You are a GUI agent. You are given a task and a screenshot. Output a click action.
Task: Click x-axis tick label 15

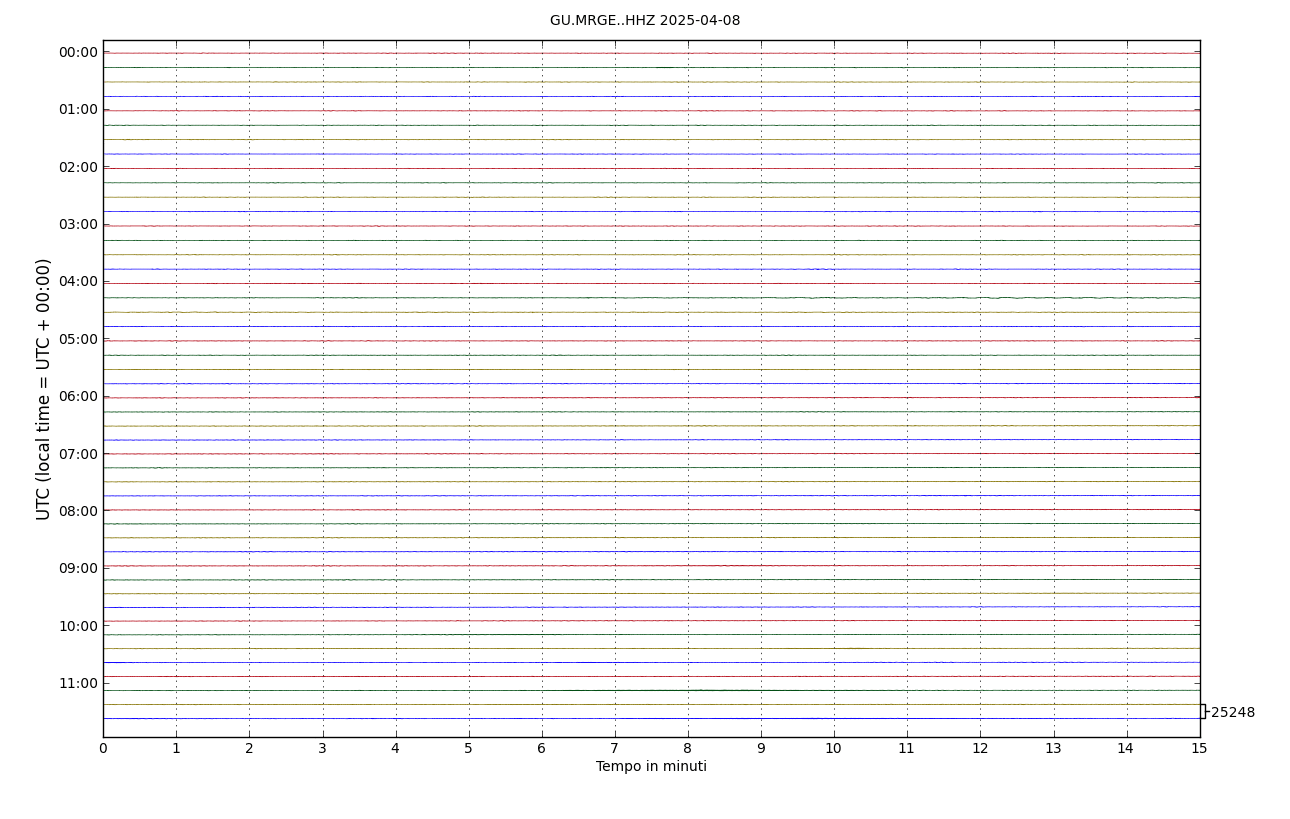(1200, 749)
